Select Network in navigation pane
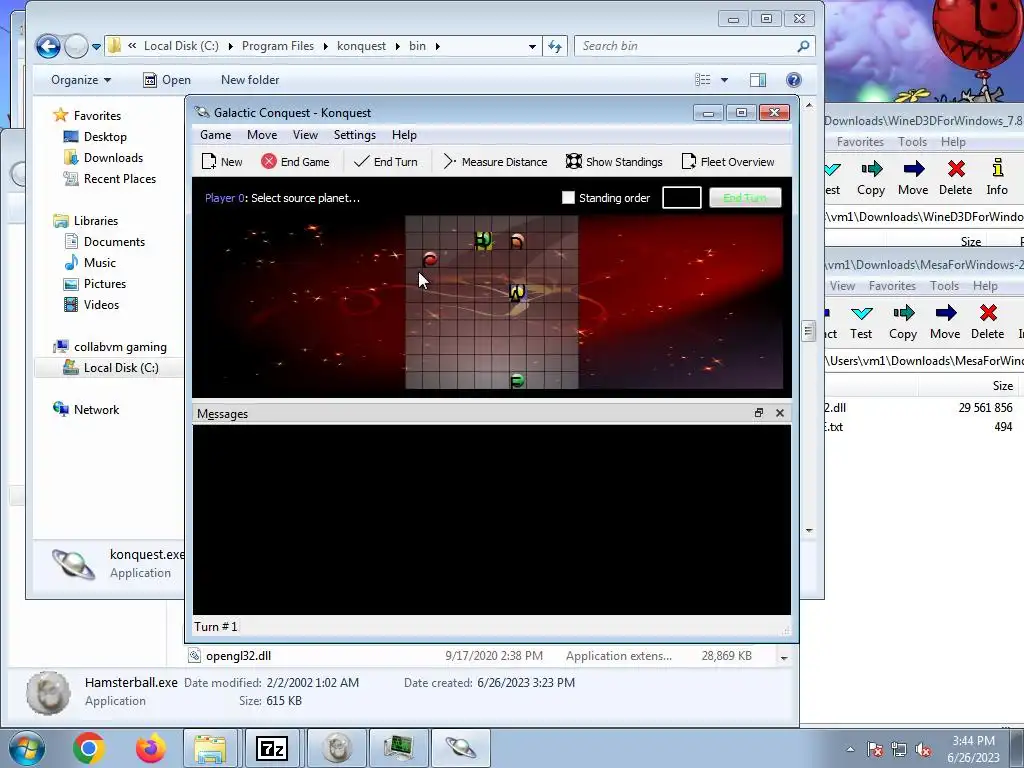The width and height of the screenshot is (1024, 768). click(x=86, y=409)
